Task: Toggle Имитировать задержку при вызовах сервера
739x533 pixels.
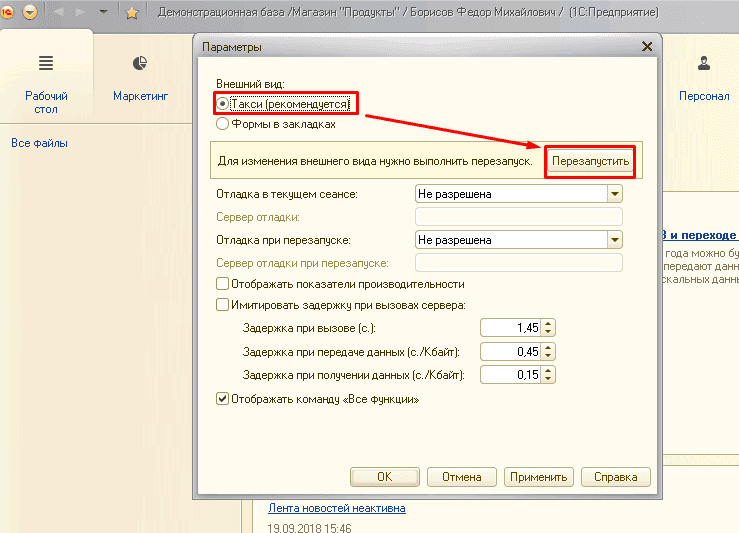Action: pos(222,305)
